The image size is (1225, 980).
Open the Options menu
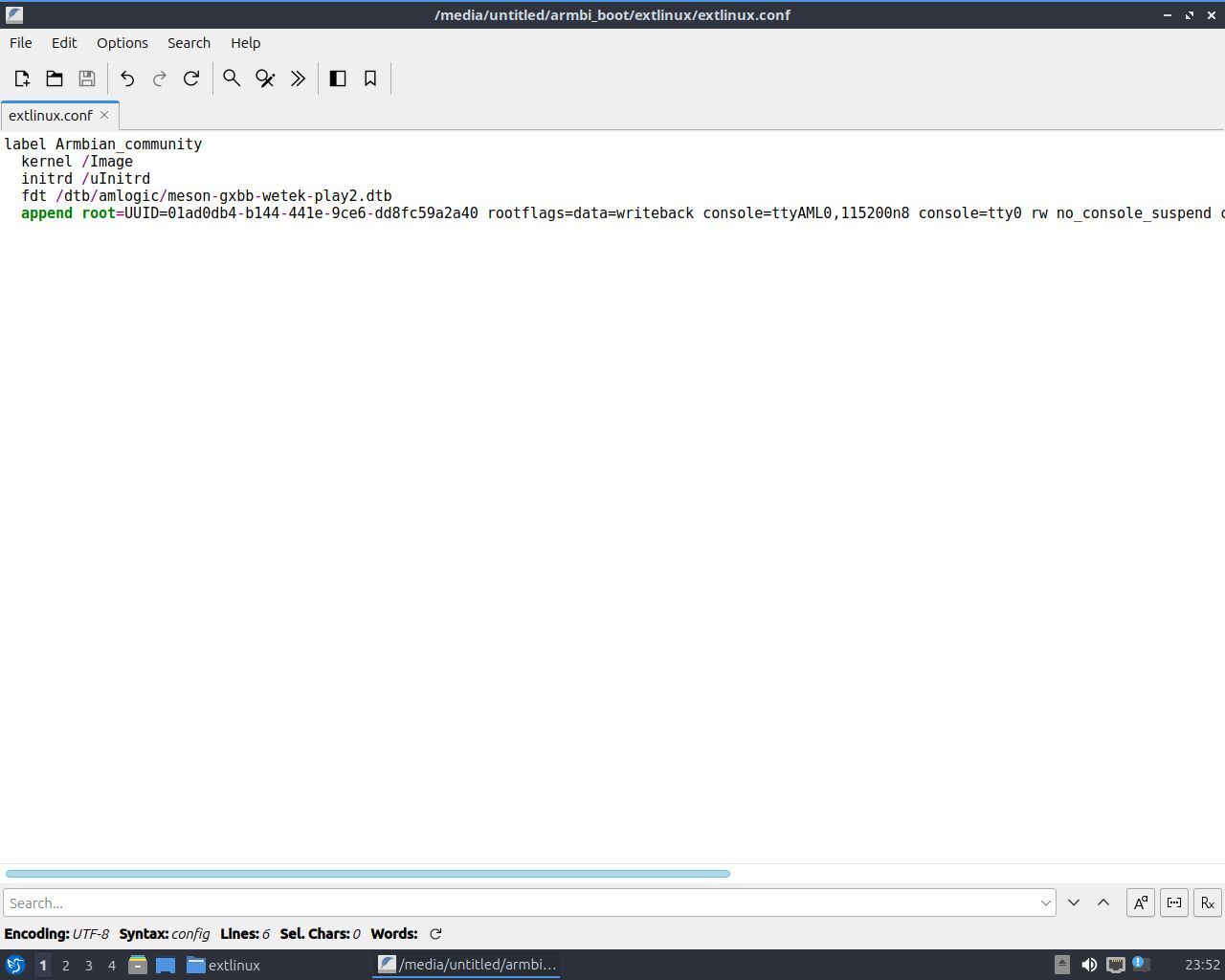[x=122, y=43]
